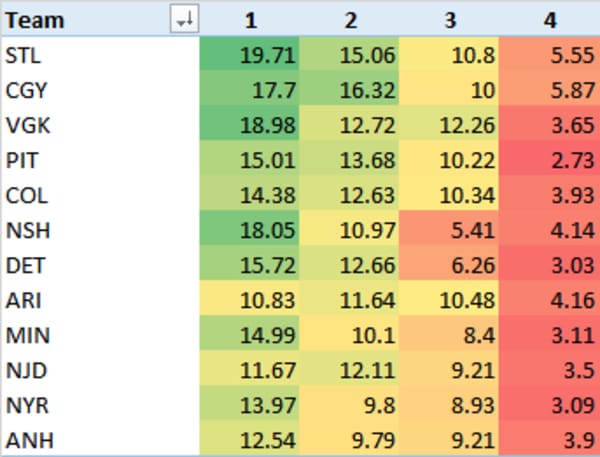Click the cell showing 13.97
Image resolution: width=600 pixels, height=457 pixels.
[x=249, y=404]
